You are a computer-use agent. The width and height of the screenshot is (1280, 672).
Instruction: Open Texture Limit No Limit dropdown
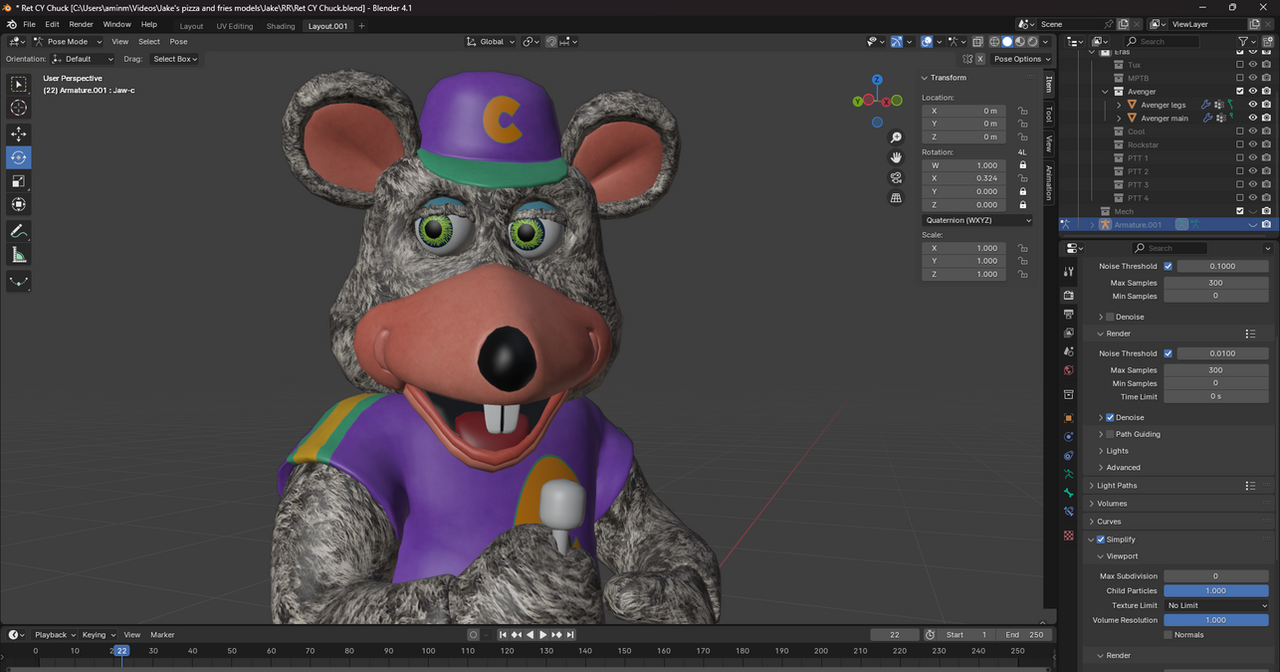(x=1216, y=605)
